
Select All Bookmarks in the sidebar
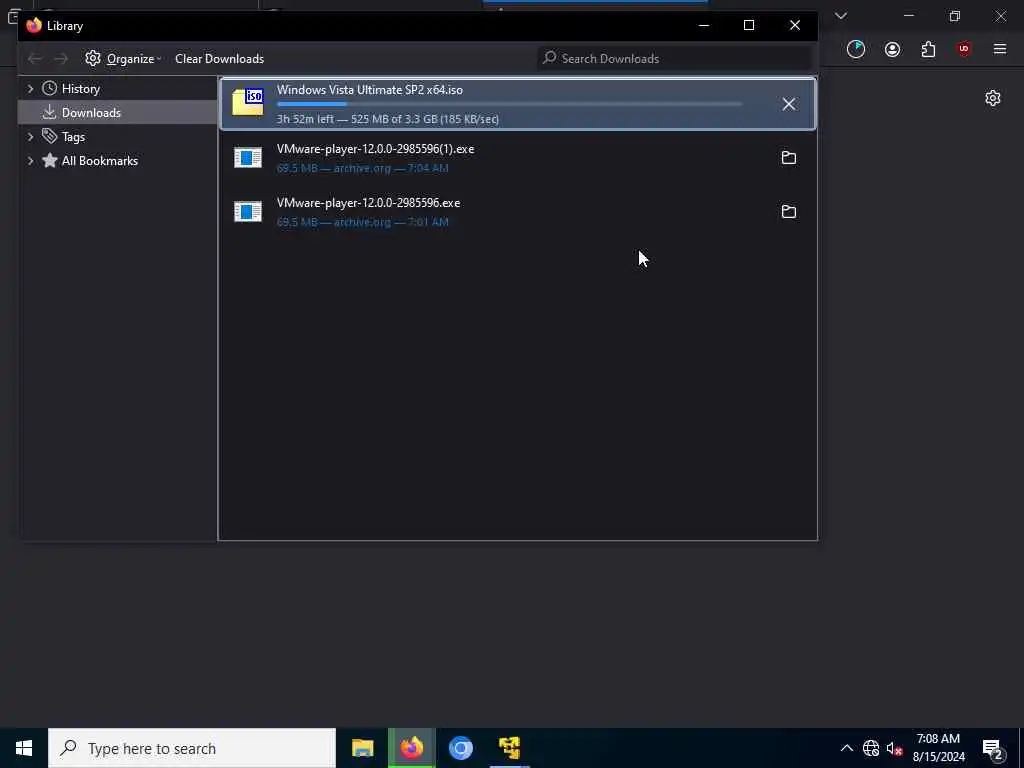(x=99, y=161)
